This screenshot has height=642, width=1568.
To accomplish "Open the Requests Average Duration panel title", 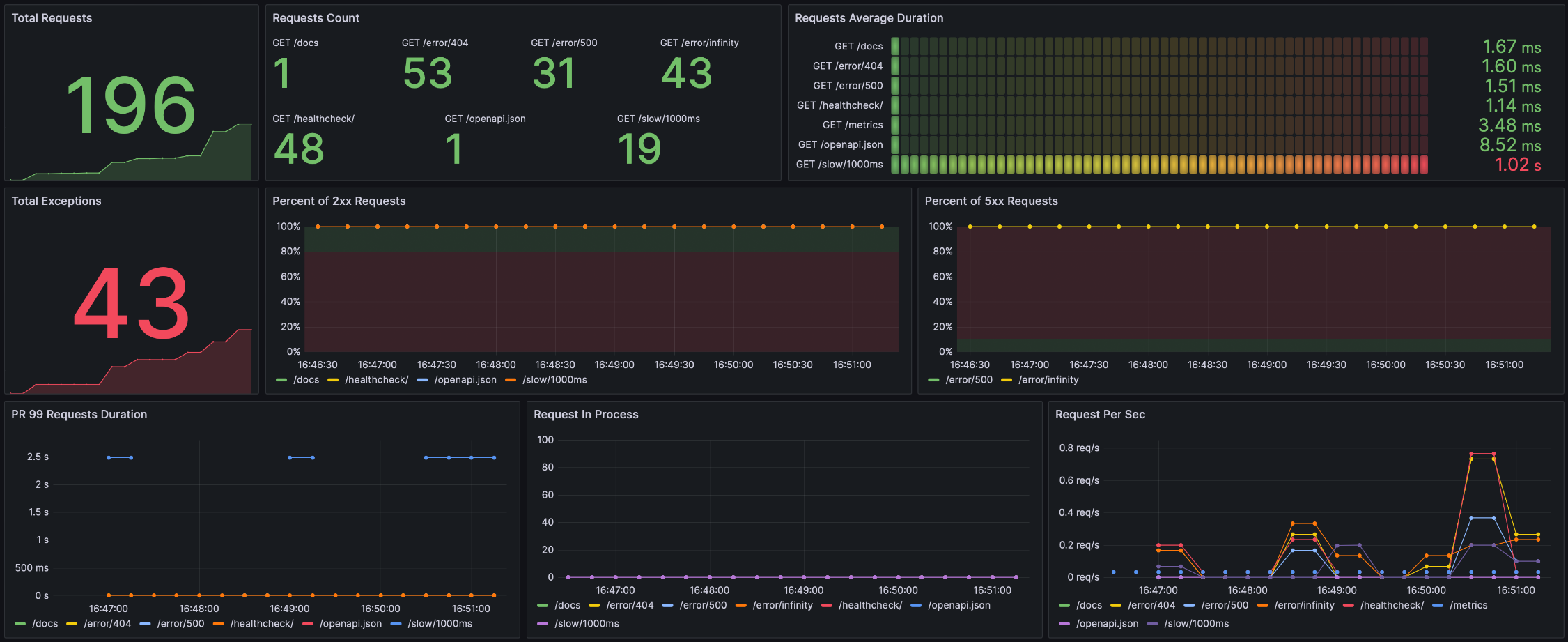I will pos(869,18).
